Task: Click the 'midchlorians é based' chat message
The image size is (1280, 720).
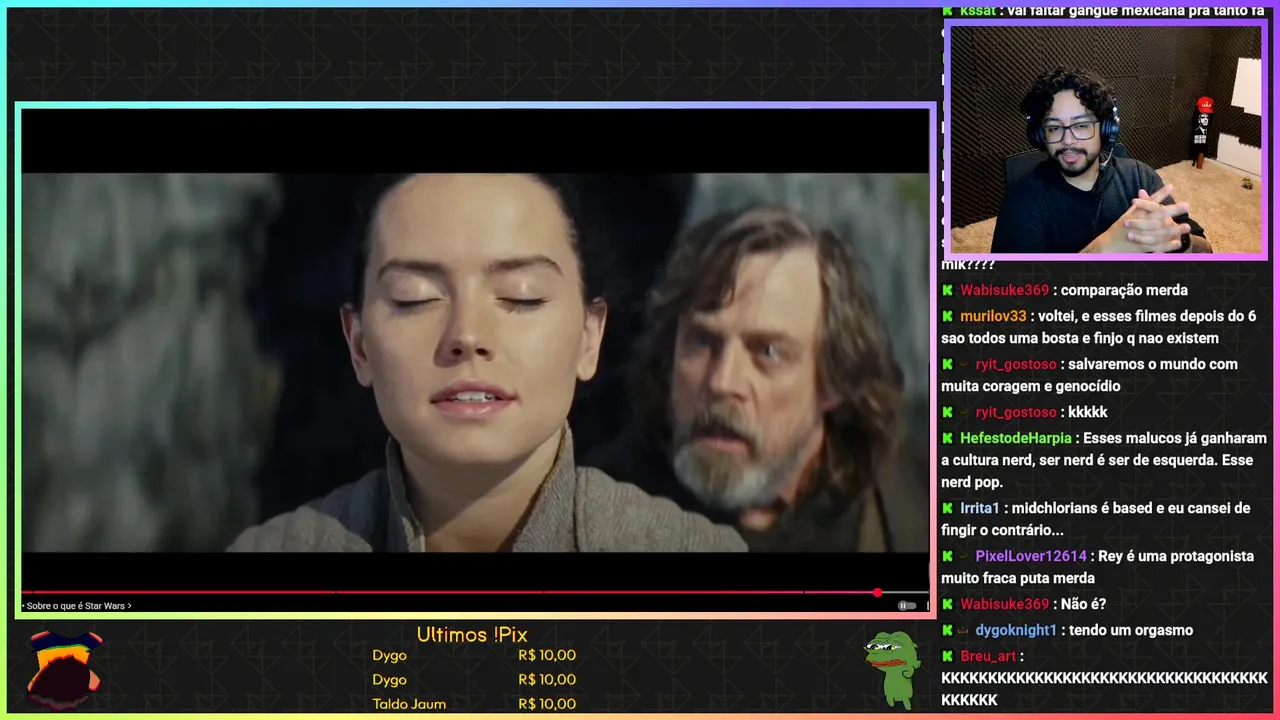Action: pos(1096,519)
